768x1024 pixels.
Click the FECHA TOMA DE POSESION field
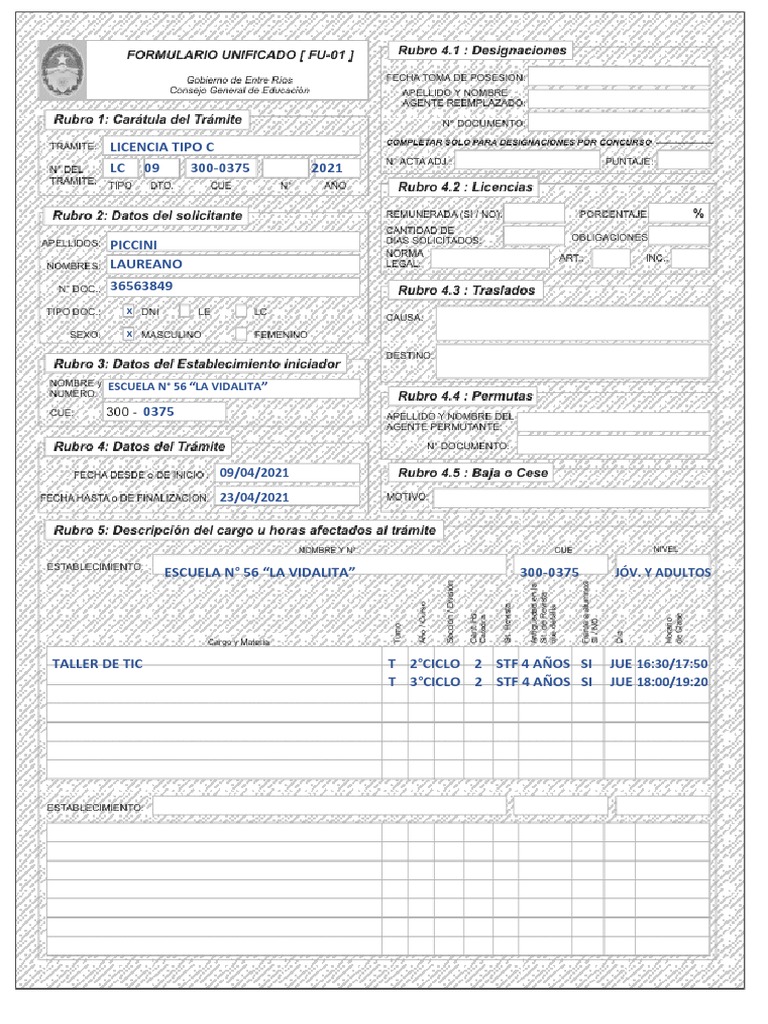click(619, 76)
